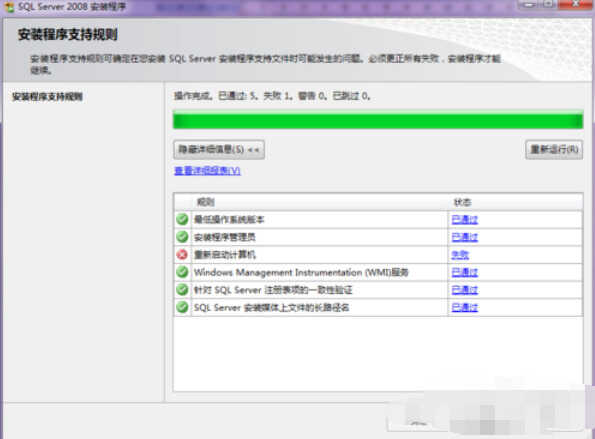Click the green check icon for 安装程序管理员
This screenshot has height=439, width=595.
coord(182,237)
